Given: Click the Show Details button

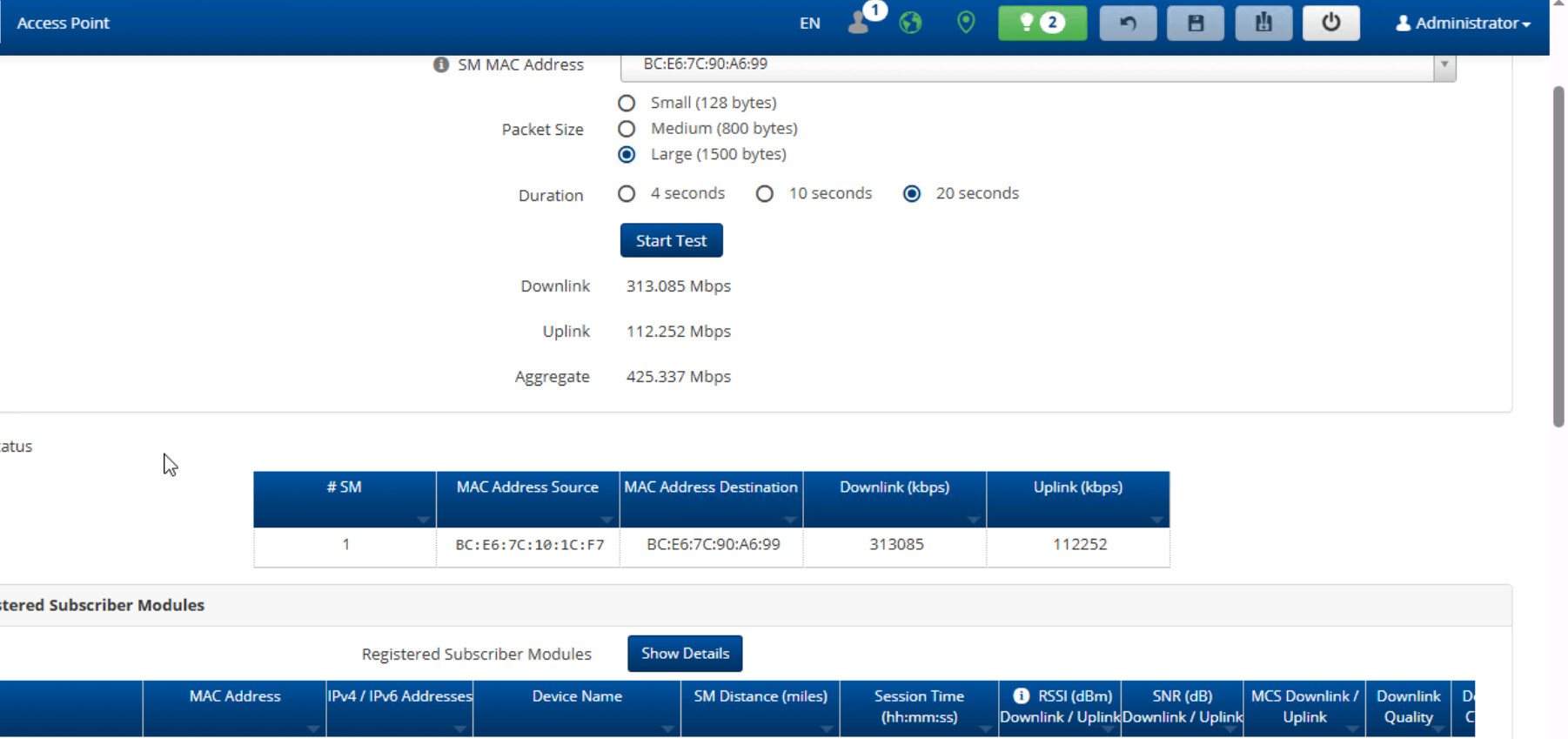Looking at the screenshot, I should point(685,654).
